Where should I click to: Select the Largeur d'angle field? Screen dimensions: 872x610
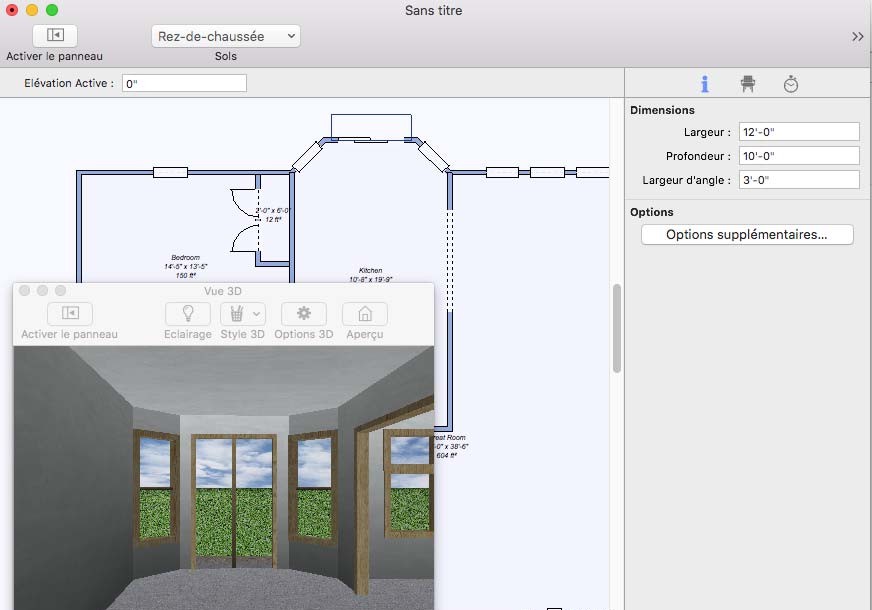tap(798, 180)
